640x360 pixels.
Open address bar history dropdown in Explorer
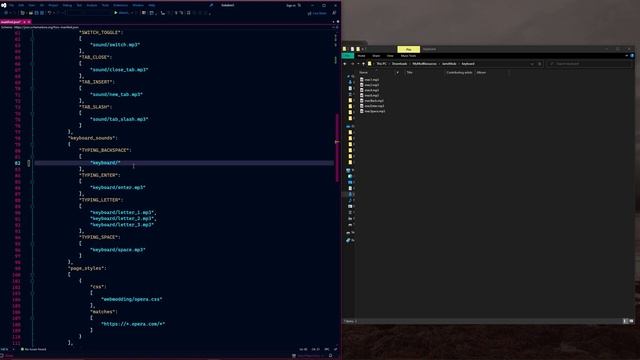coord(532,64)
